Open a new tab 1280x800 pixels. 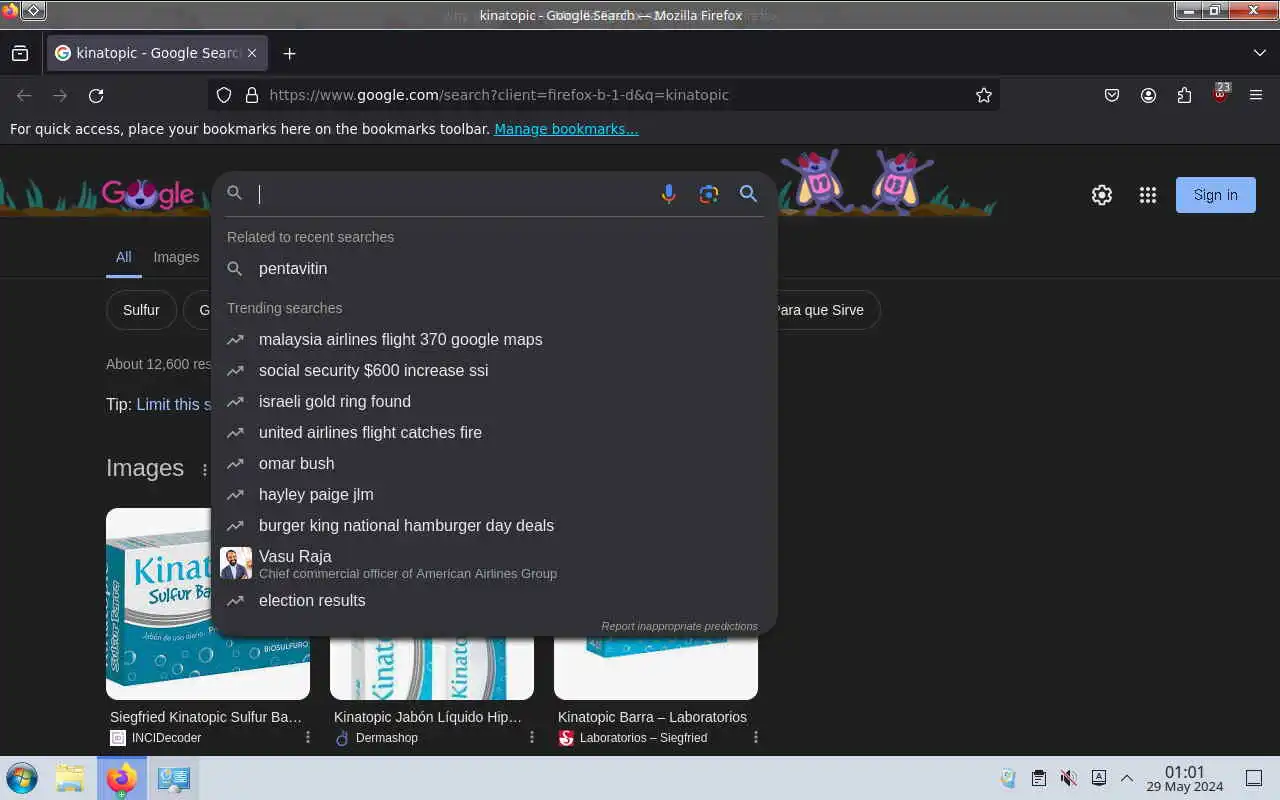point(289,53)
